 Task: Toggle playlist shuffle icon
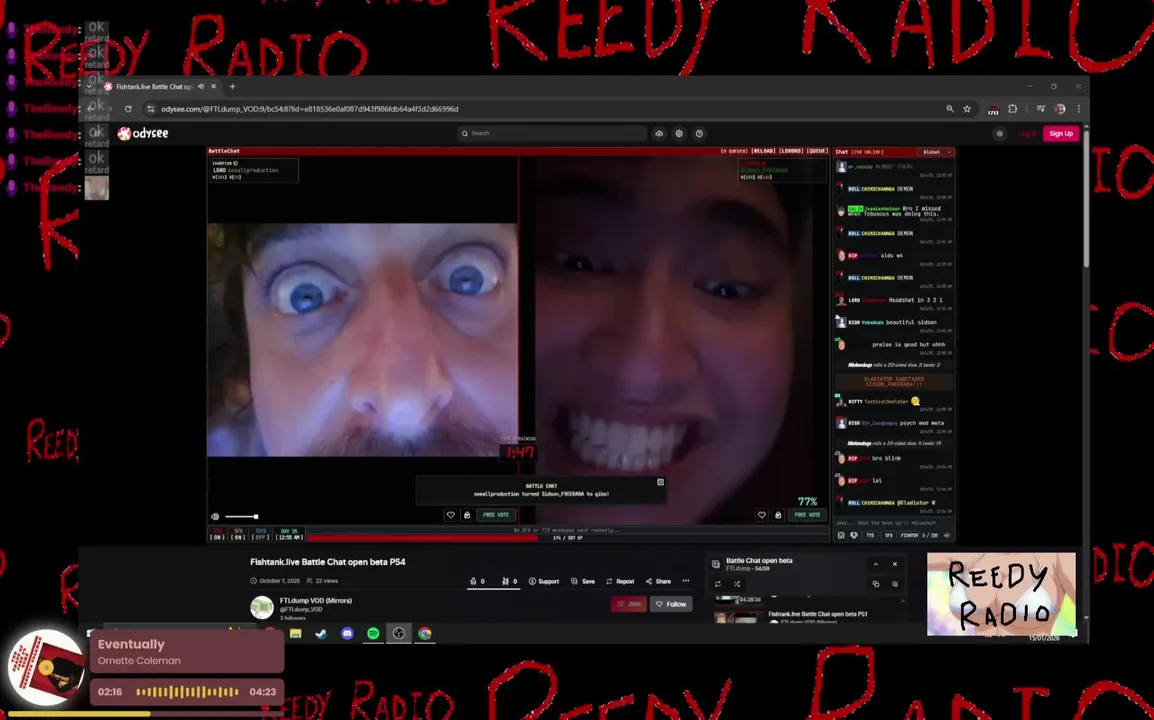(x=737, y=584)
